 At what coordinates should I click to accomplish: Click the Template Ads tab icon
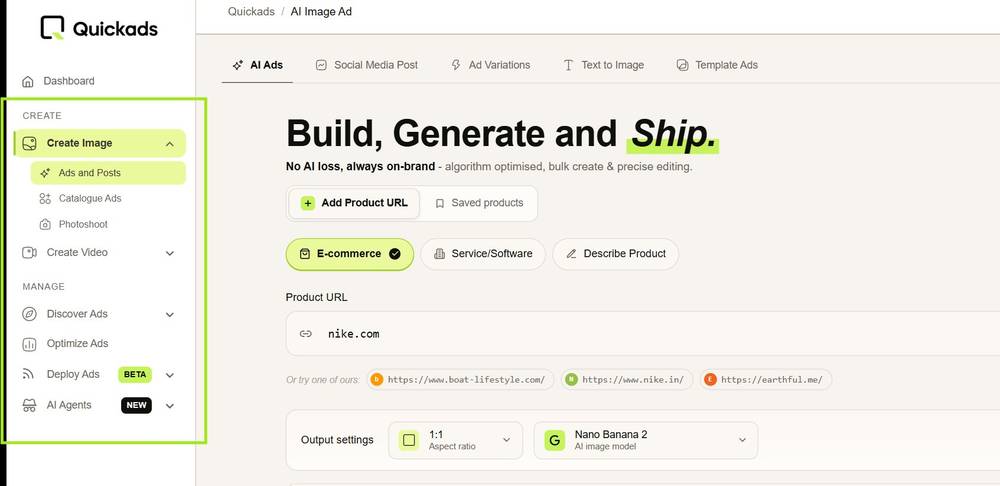pyautogui.click(x=682, y=65)
